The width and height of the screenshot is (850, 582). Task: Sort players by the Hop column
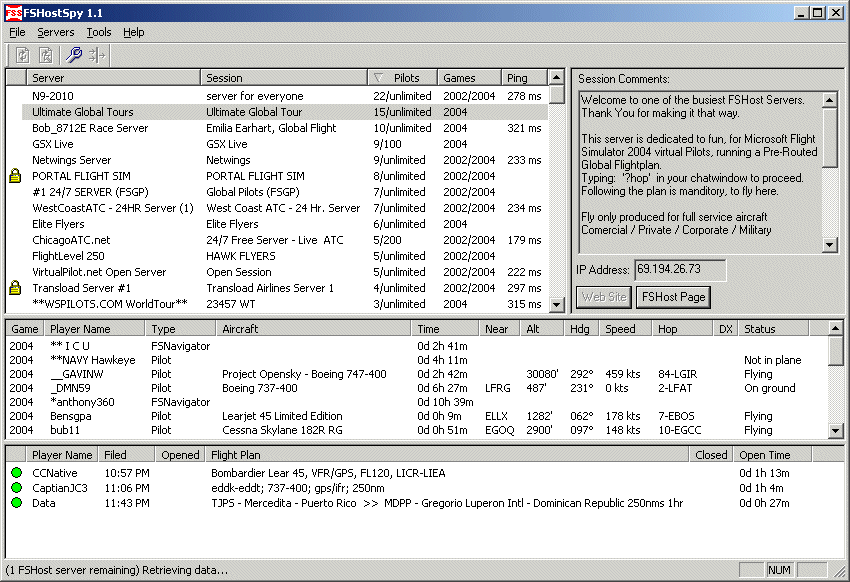[x=682, y=329]
